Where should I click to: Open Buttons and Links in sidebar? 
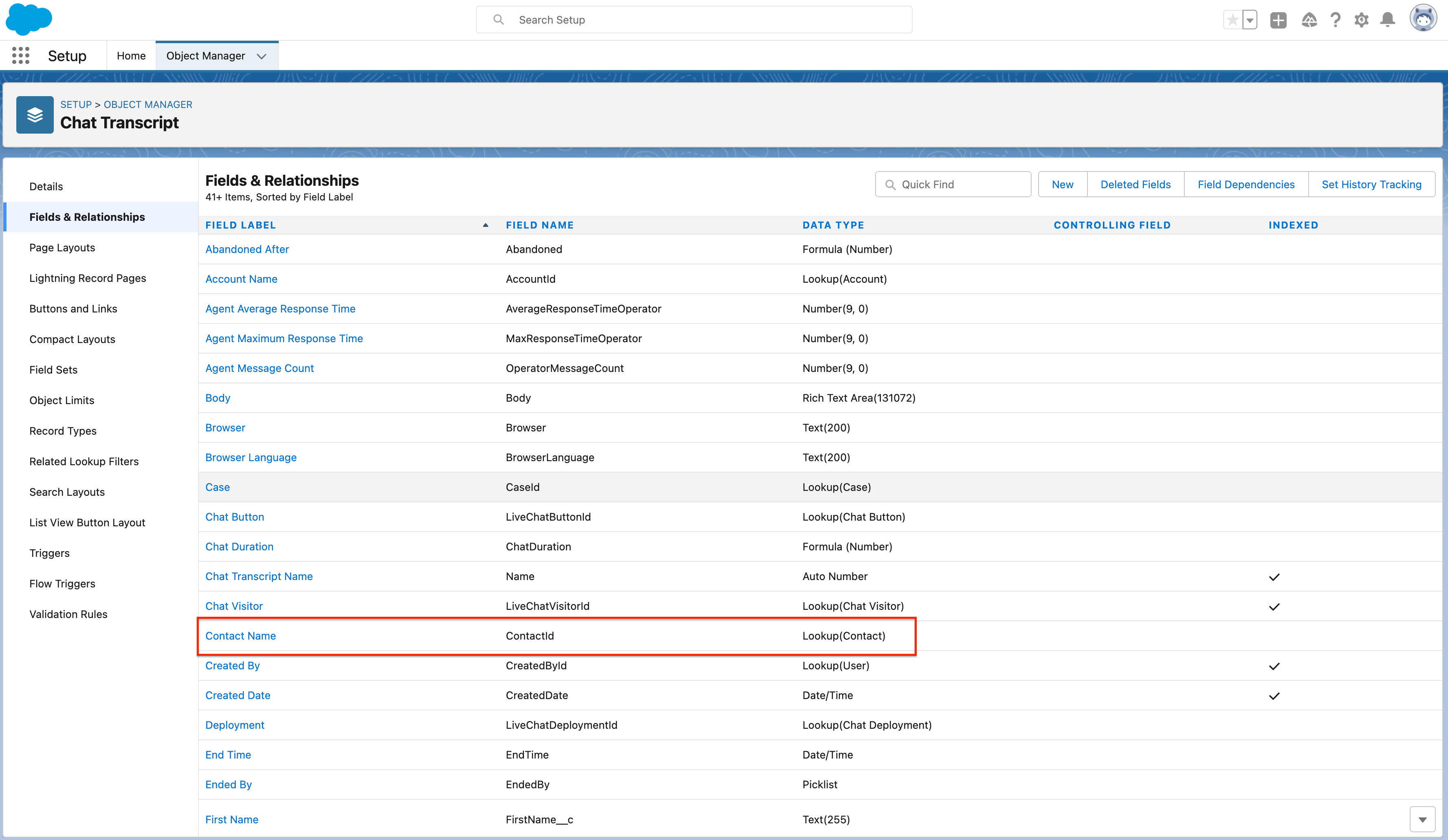point(73,308)
